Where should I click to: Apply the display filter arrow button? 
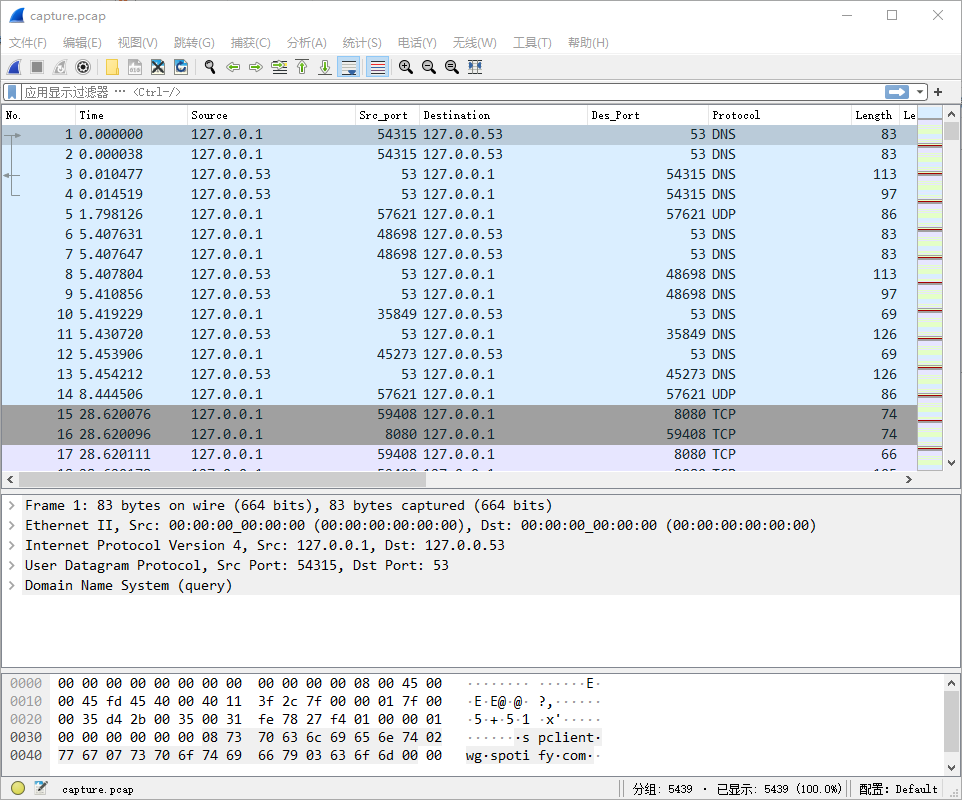(897, 92)
